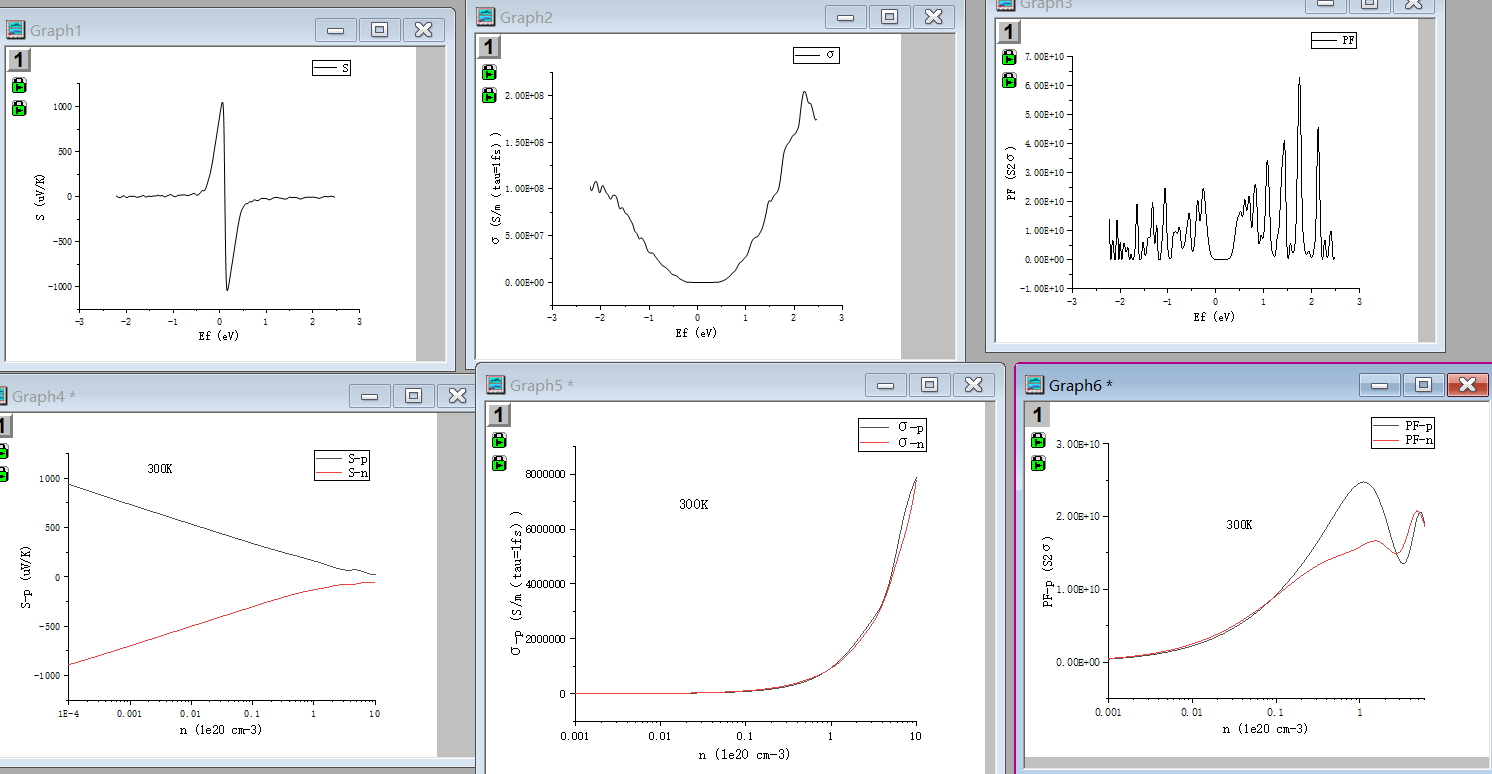
Task: Click the lower green lock icon in Graph6
Action: click(1039, 463)
